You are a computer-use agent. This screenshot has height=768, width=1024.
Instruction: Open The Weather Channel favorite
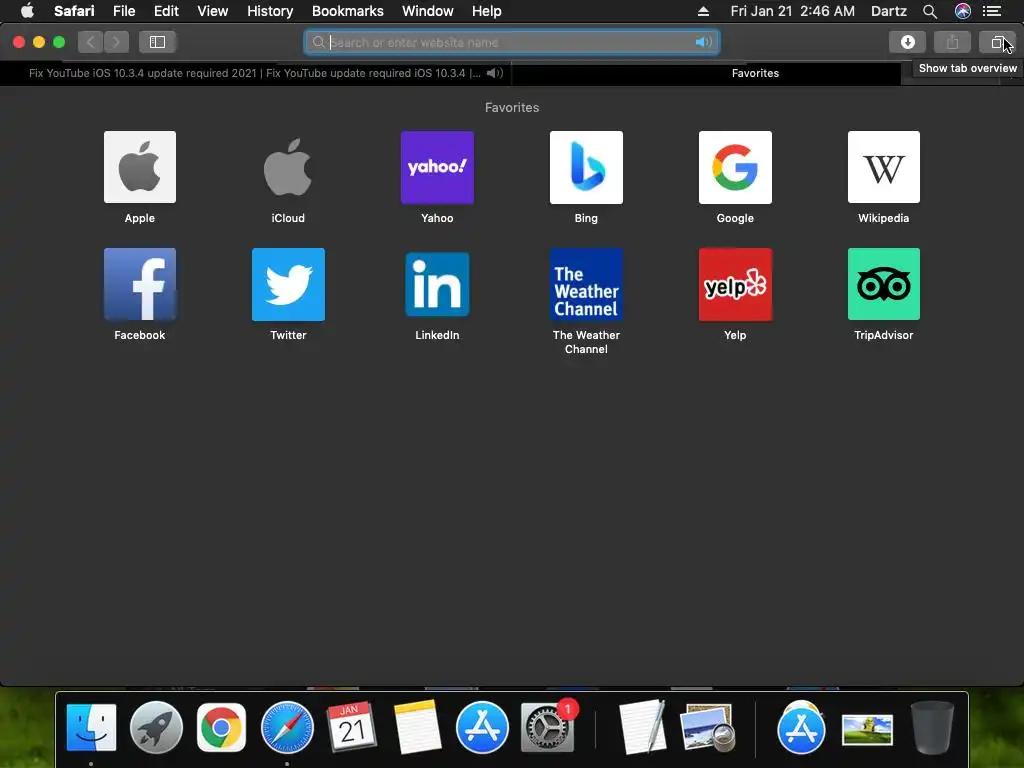click(x=586, y=284)
